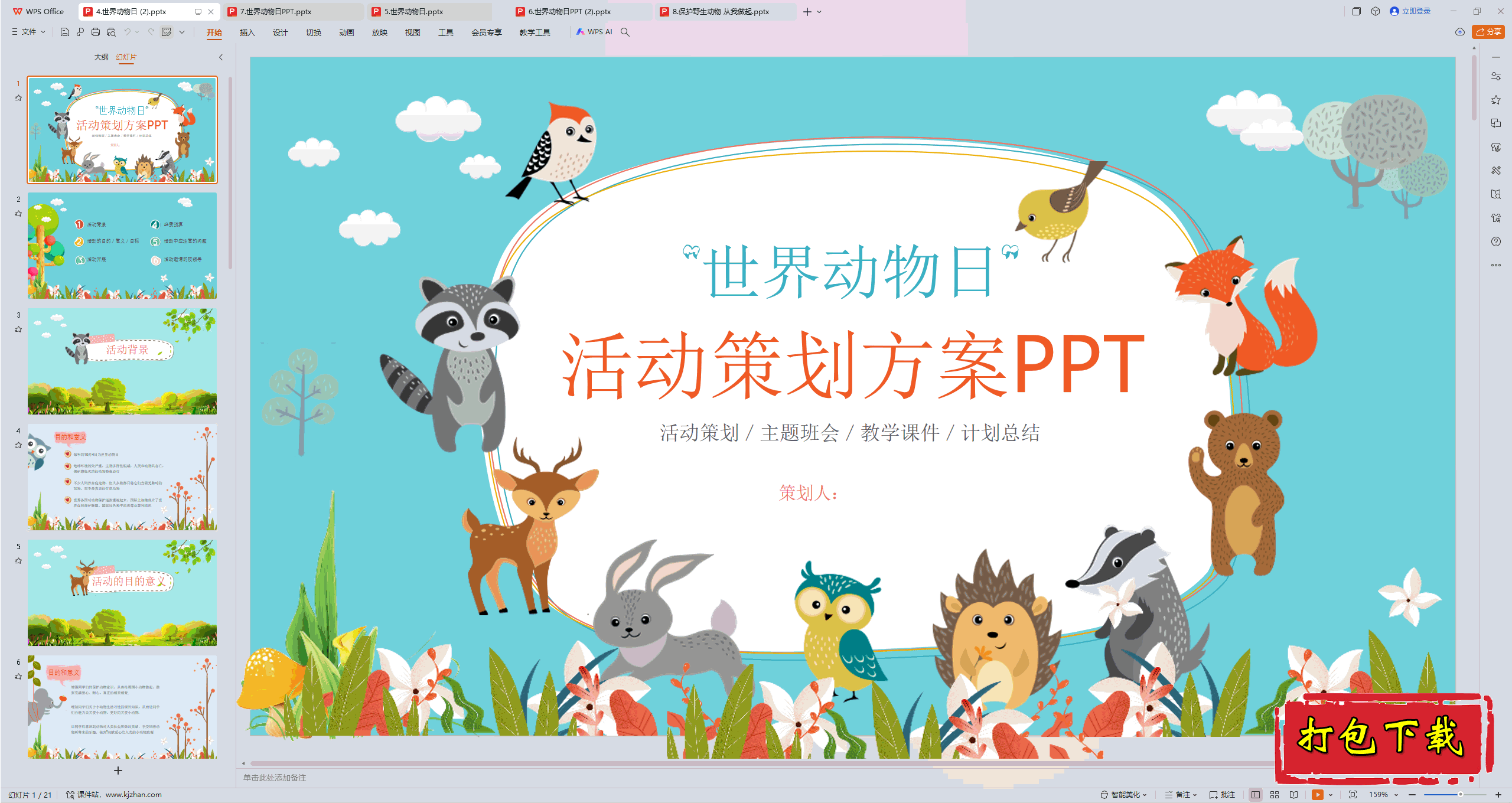Click the 分享 share button
This screenshot has height=803, width=1512.
click(1488, 32)
